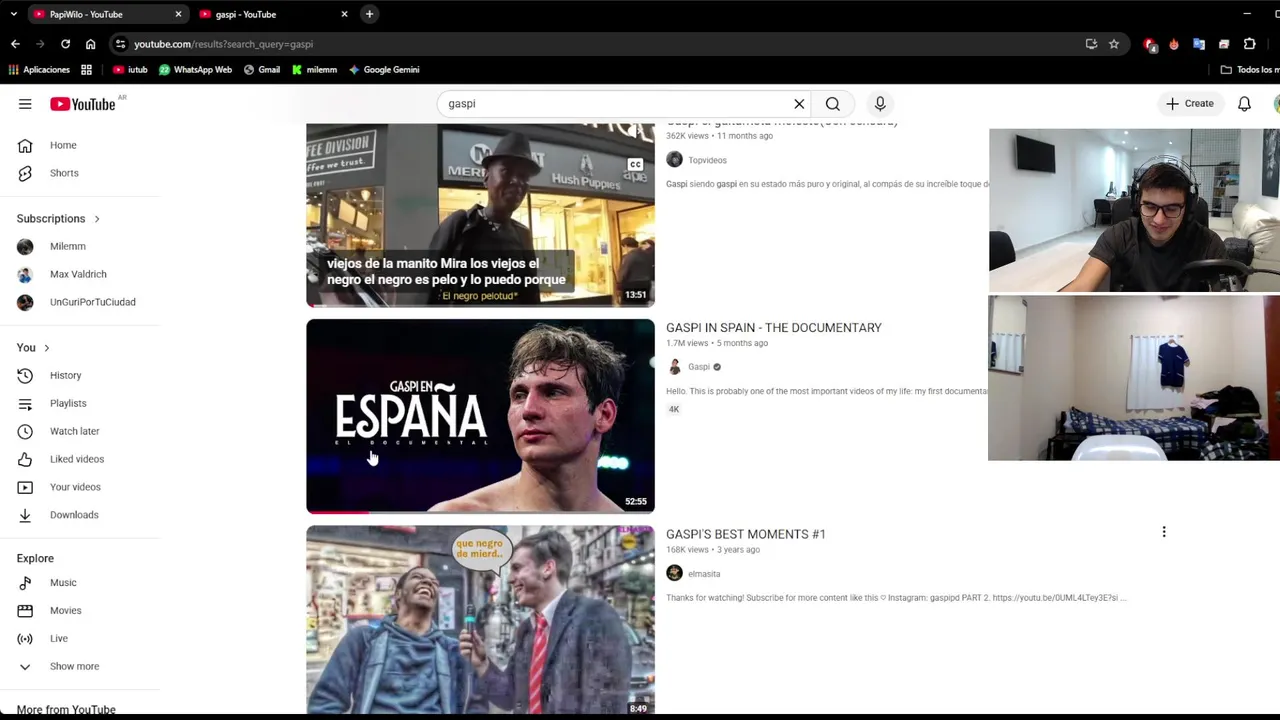This screenshot has height=720, width=1280.
Task: Reload the page
Action: (x=65, y=44)
